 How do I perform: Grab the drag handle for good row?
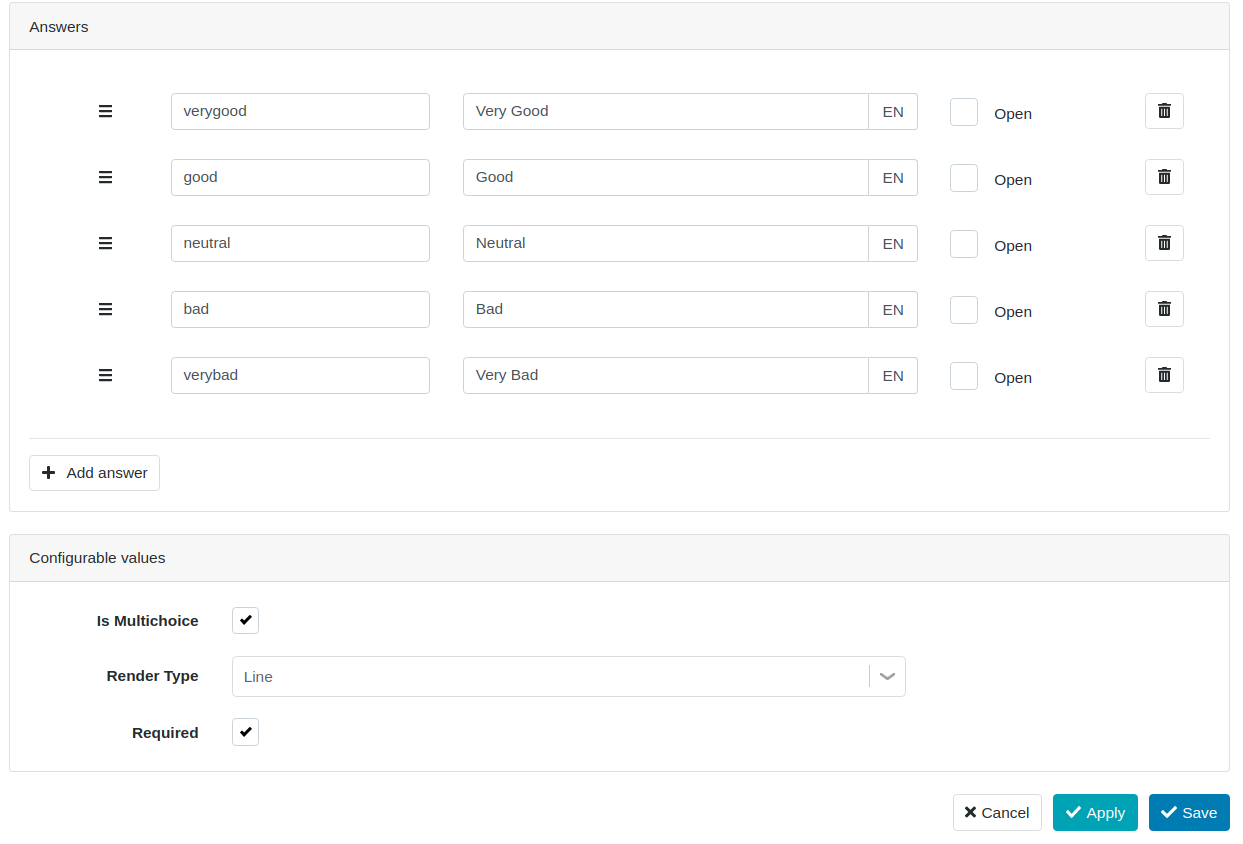[105, 177]
